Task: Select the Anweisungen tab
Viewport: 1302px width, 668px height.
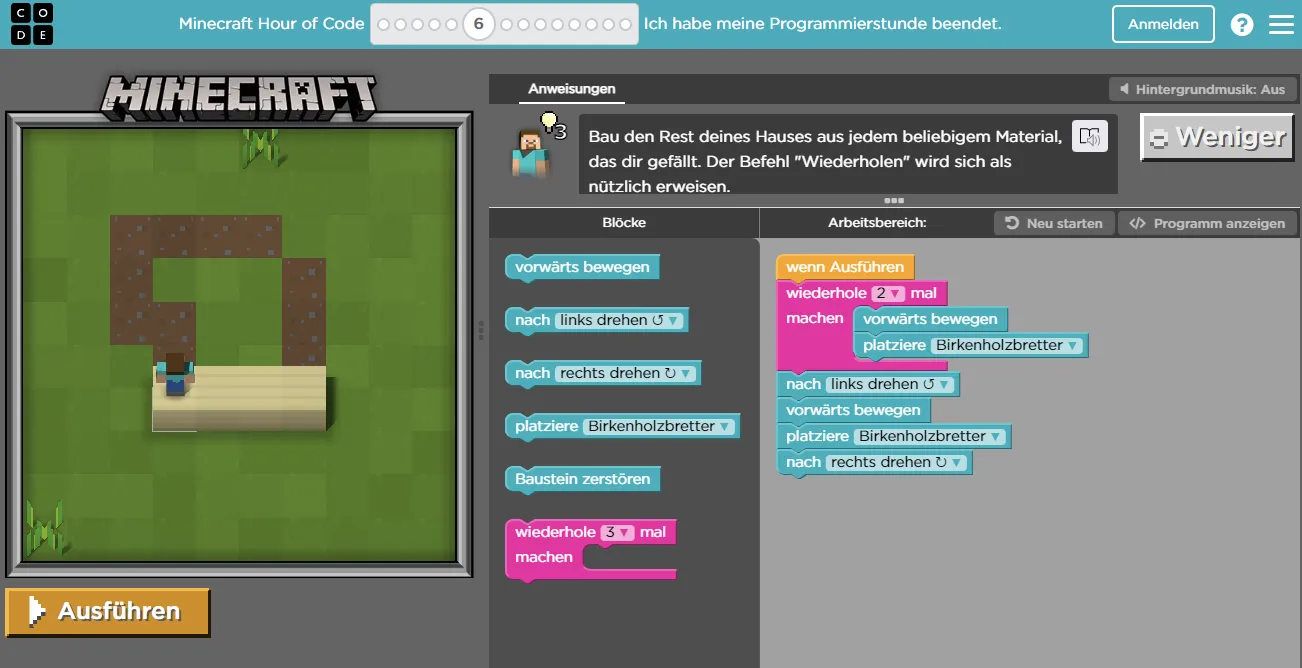Action: tap(572, 89)
